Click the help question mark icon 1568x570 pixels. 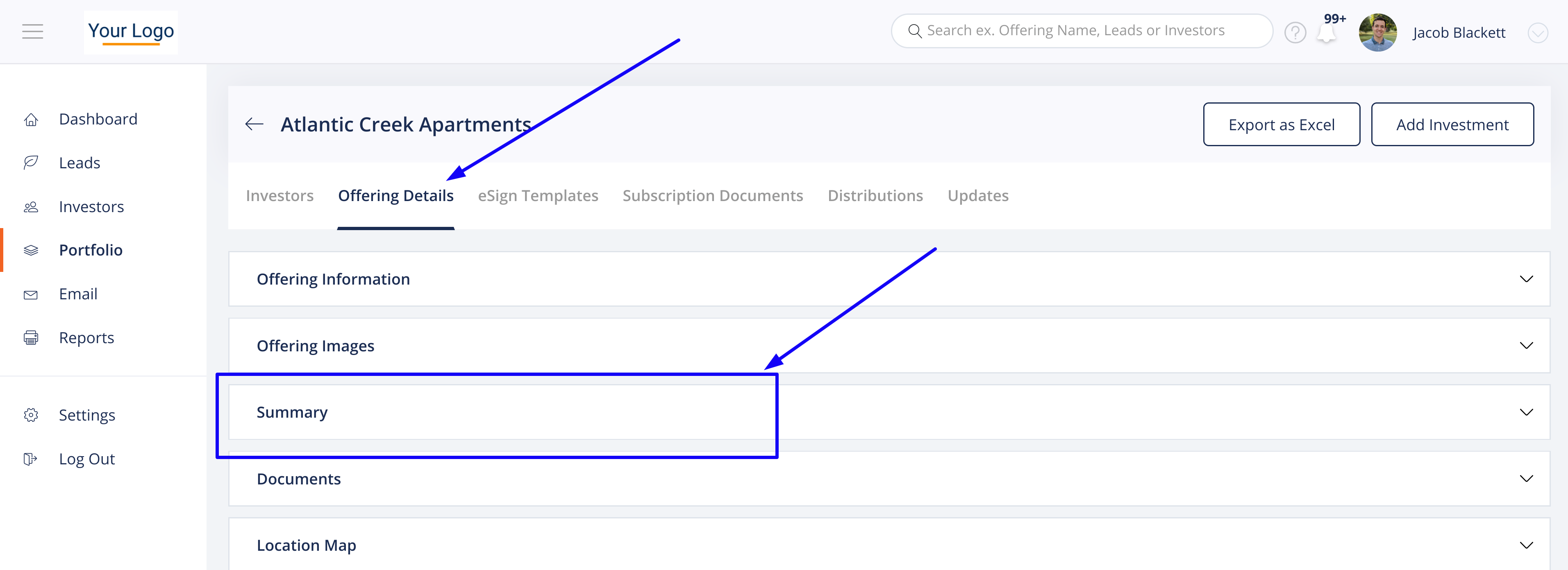click(1295, 33)
